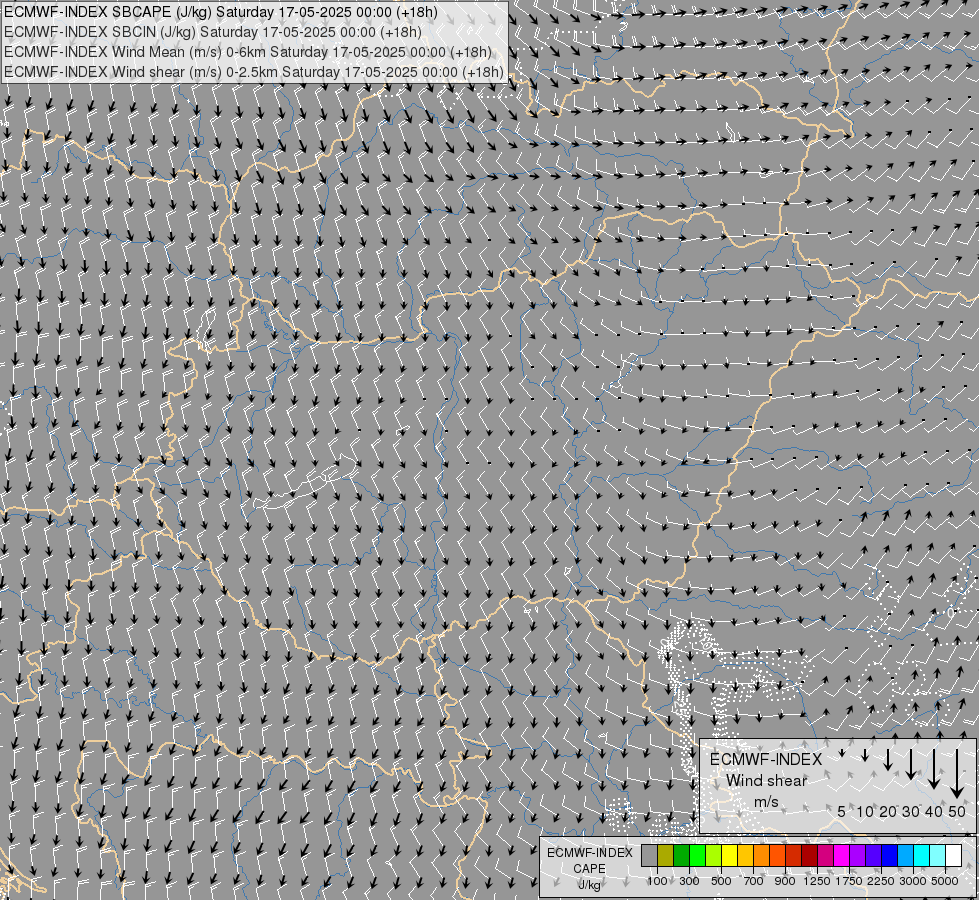Viewport: 979px width, 900px height.
Task: Click the gray swatch in the CAPE colorbar
Action: 649,855
